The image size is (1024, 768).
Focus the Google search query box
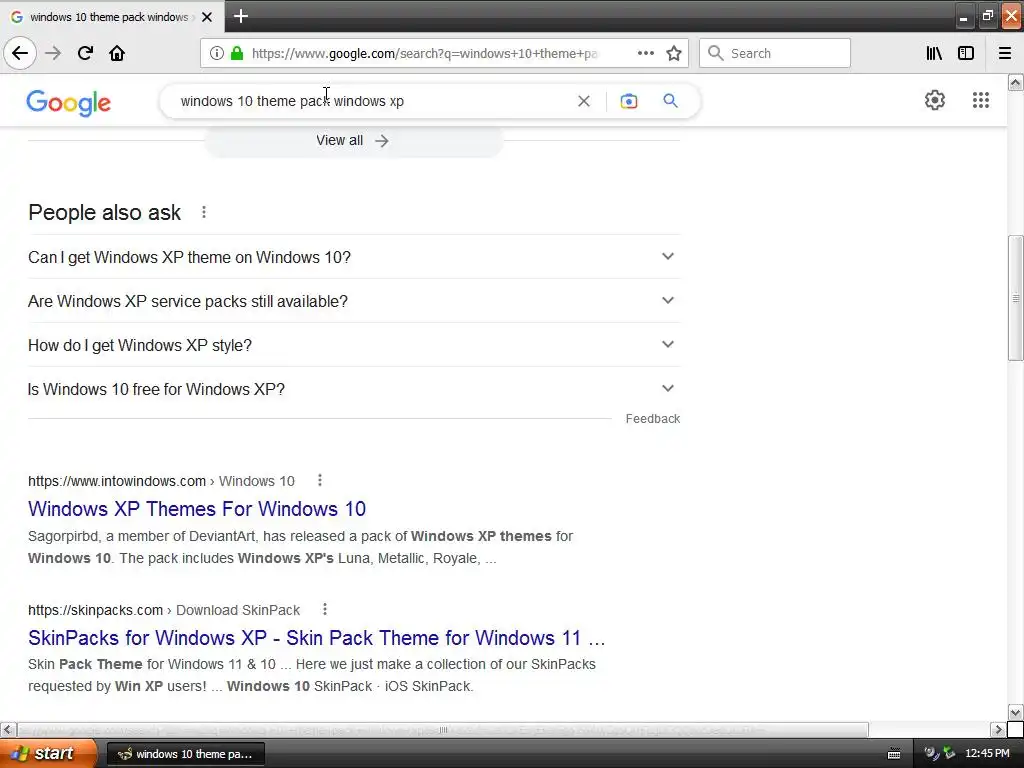372,101
